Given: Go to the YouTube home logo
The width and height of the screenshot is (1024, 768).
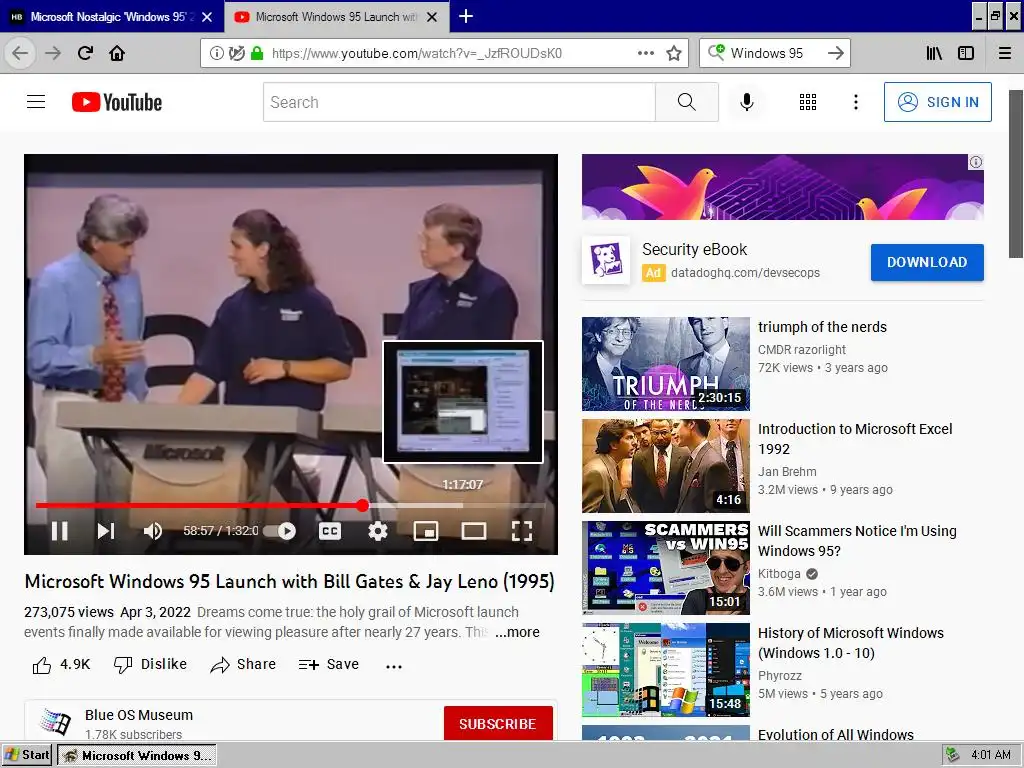Looking at the screenshot, I should click(x=117, y=102).
